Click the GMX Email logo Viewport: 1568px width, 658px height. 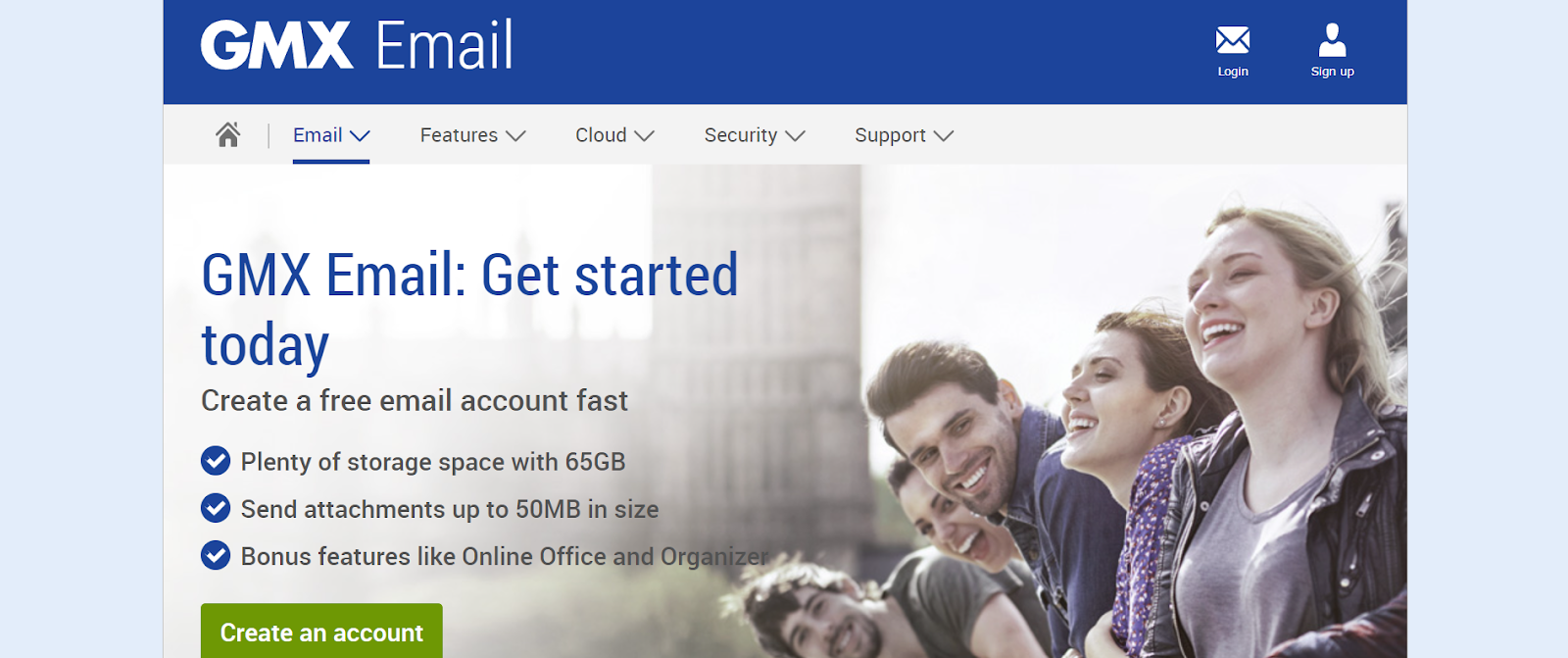click(x=357, y=45)
